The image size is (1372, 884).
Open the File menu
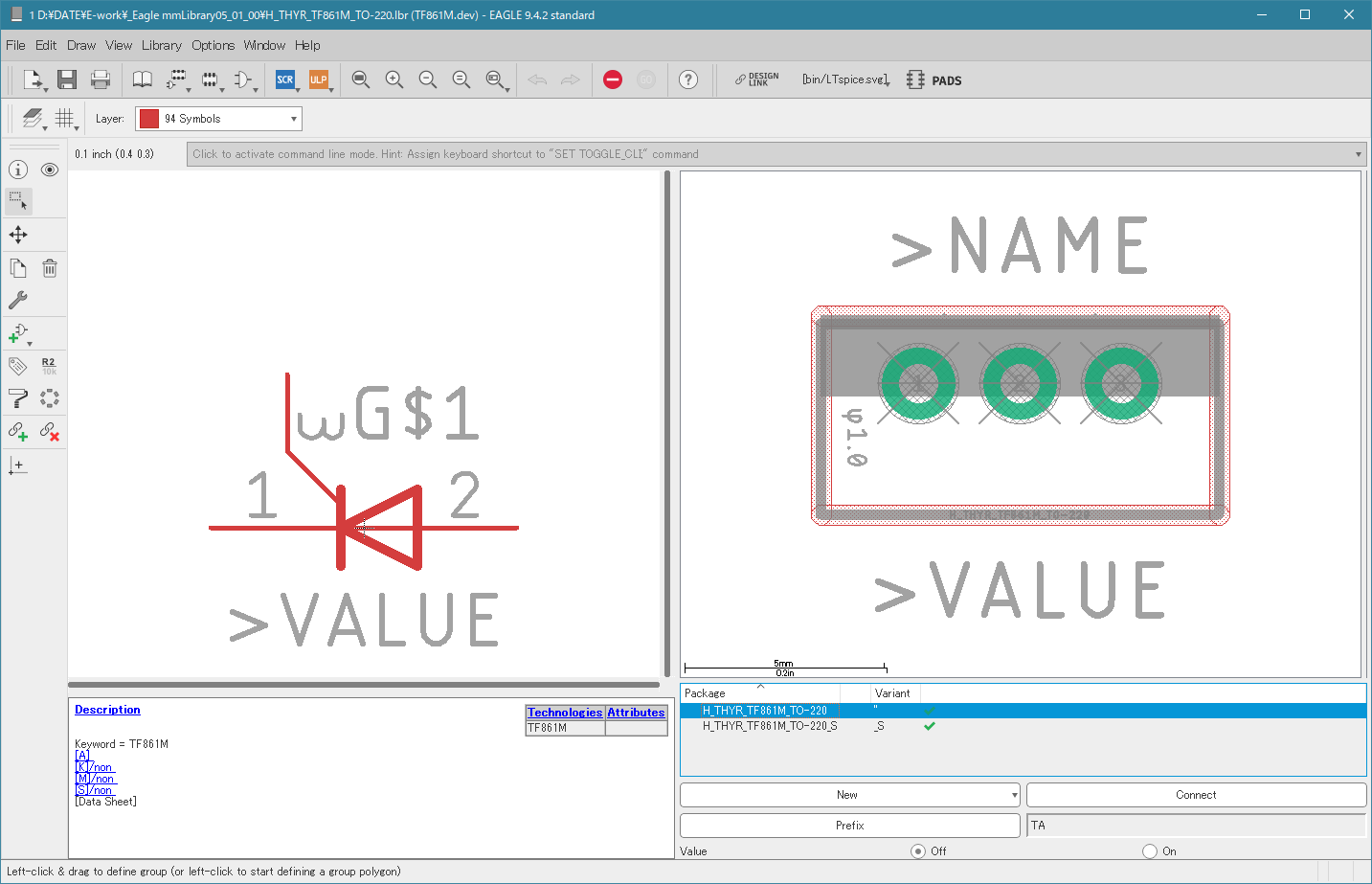point(15,45)
